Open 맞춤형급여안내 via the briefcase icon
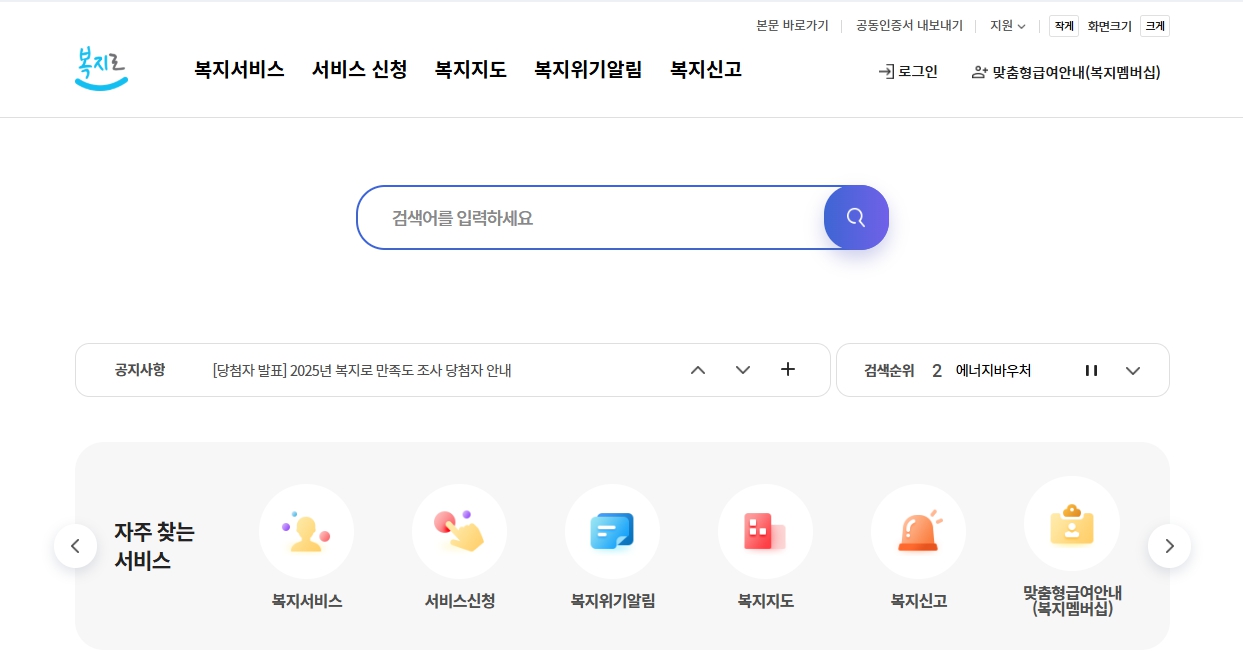1243x662 pixels. coord(1072,523)
